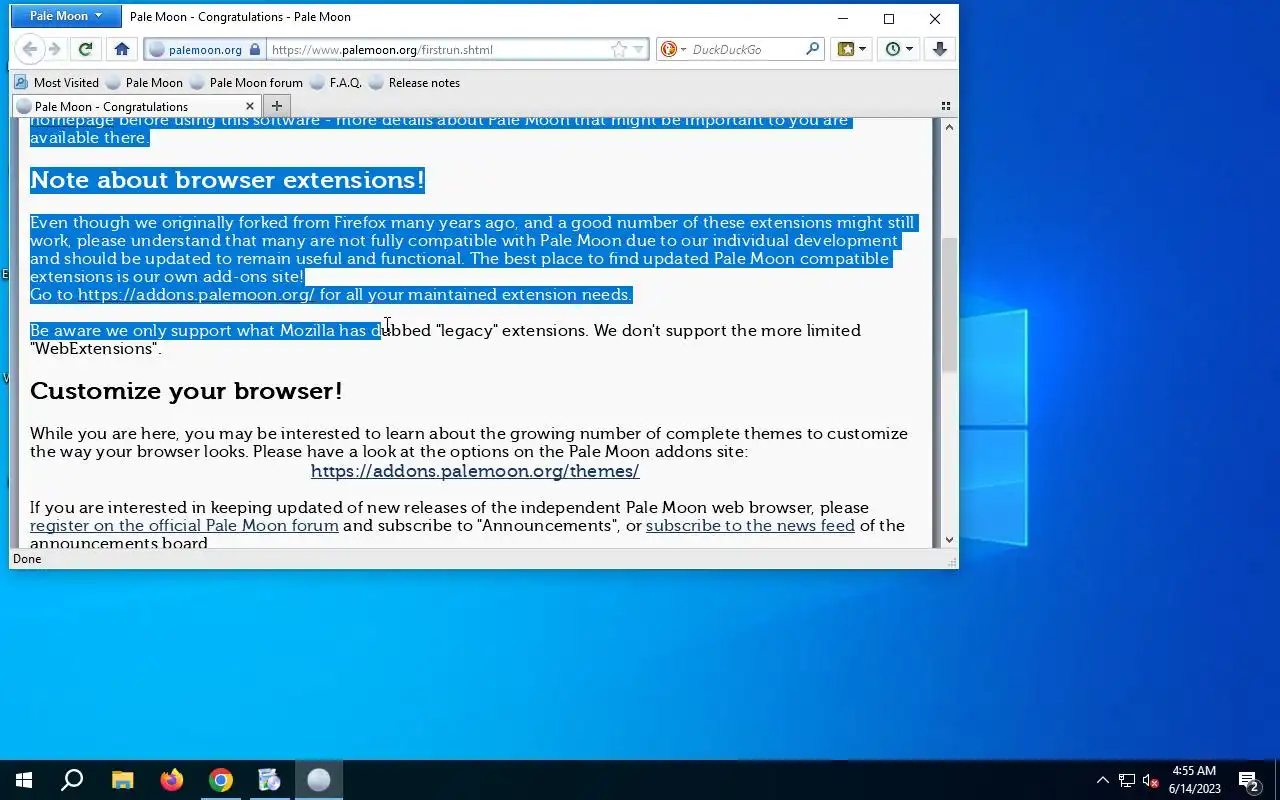Open the installer app icon in taskbar
Screen dimensions: 1280x800
[x=270, y=780]
